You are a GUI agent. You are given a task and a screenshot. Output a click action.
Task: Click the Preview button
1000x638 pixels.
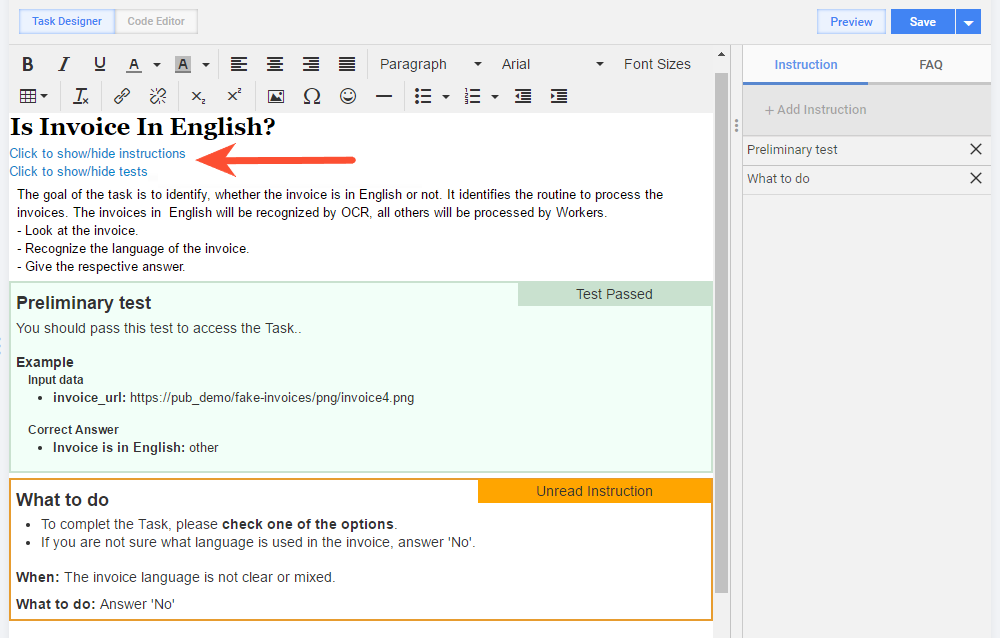(x=851, y=22)
